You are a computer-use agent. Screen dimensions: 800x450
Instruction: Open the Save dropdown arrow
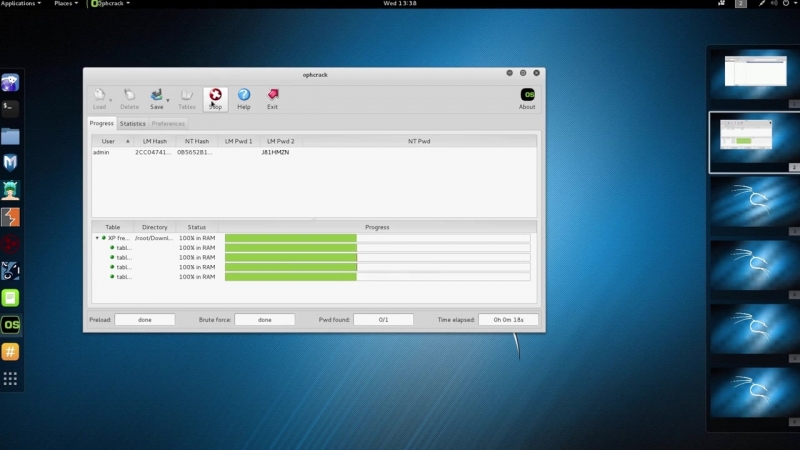(x=168, y=100)
